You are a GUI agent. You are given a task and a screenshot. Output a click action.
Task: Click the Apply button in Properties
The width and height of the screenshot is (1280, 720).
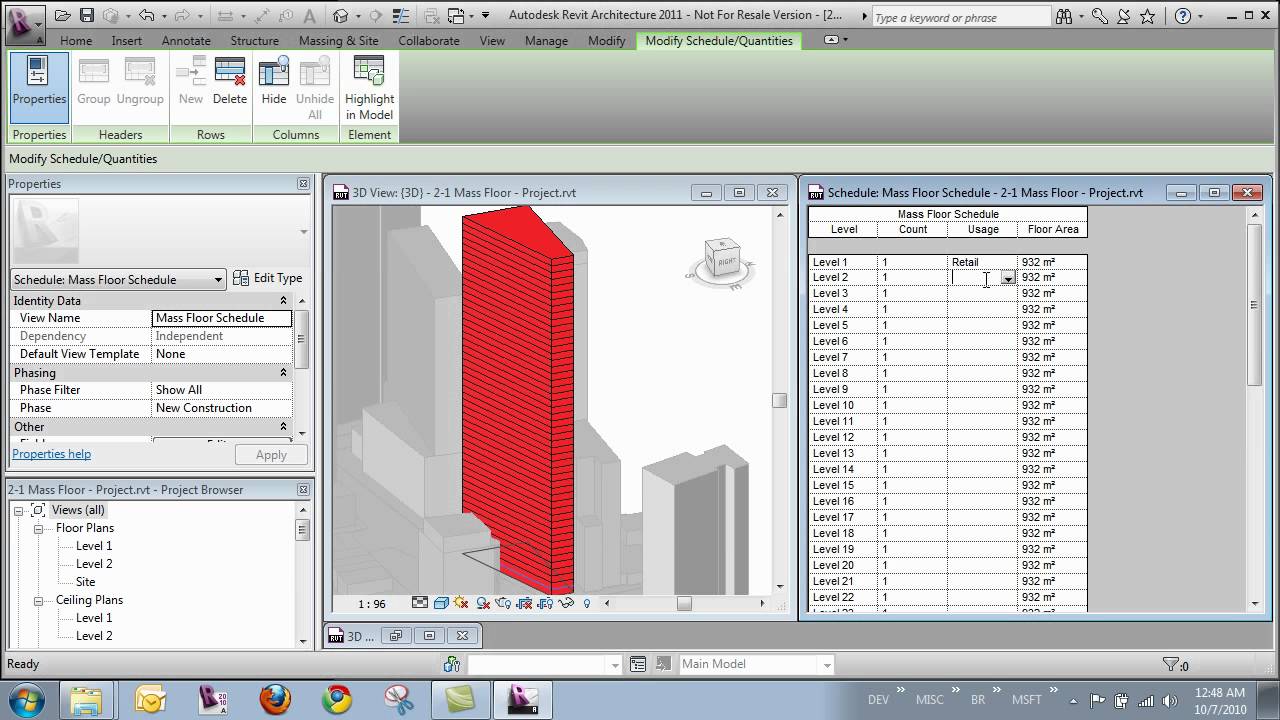click(271, 455)
